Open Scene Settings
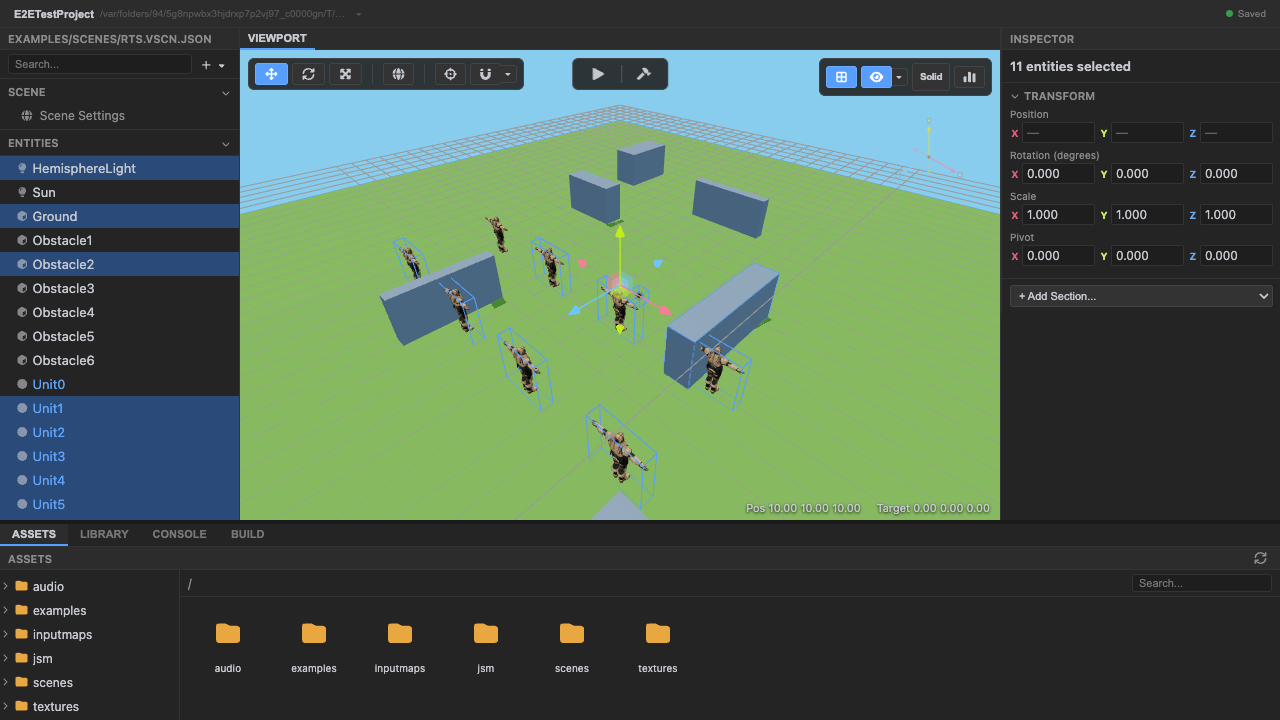Image resolution: width=1280 pixels, height=720 pixels. click(x=82, y=116)
